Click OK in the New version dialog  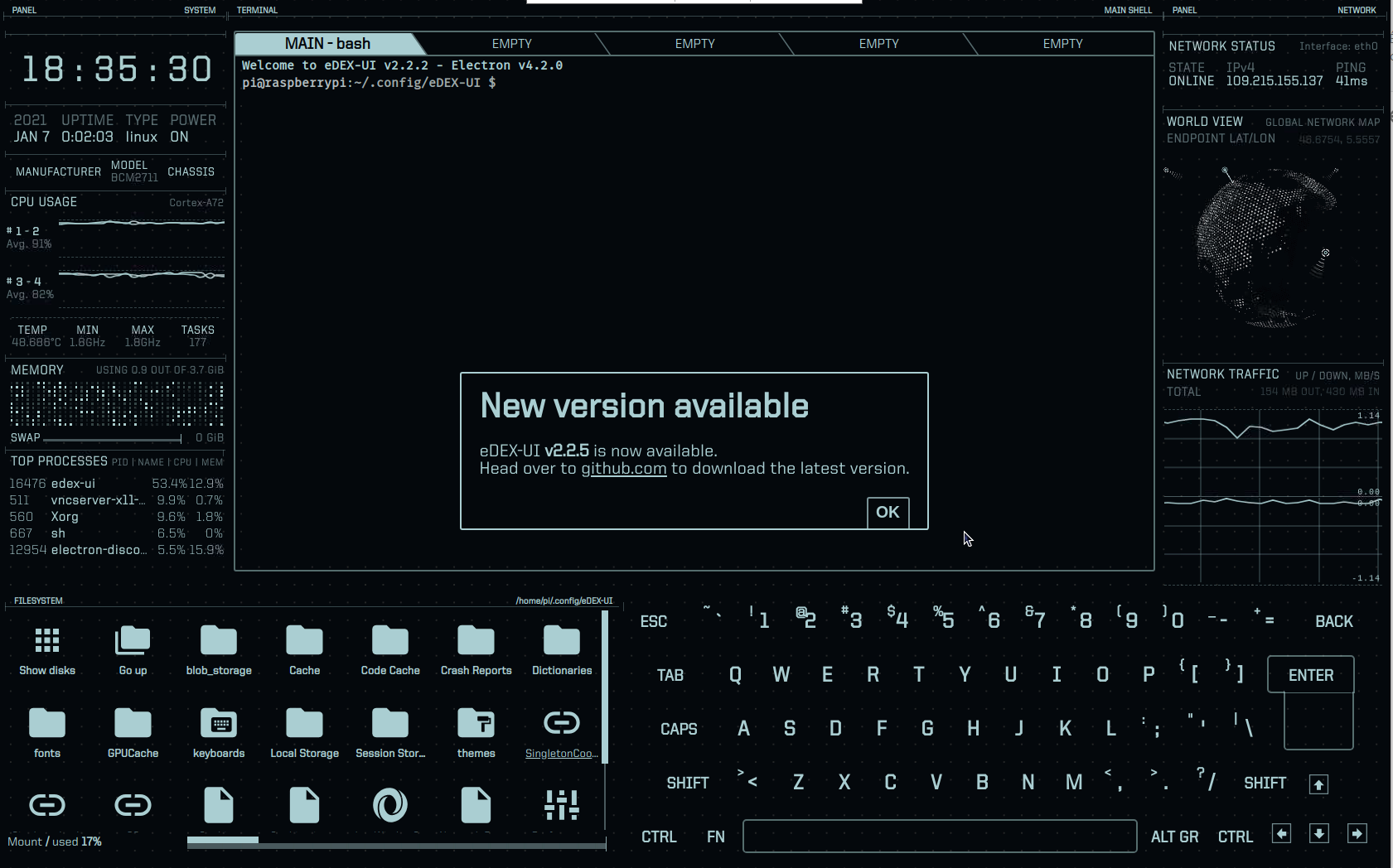[x=888, y=512]
